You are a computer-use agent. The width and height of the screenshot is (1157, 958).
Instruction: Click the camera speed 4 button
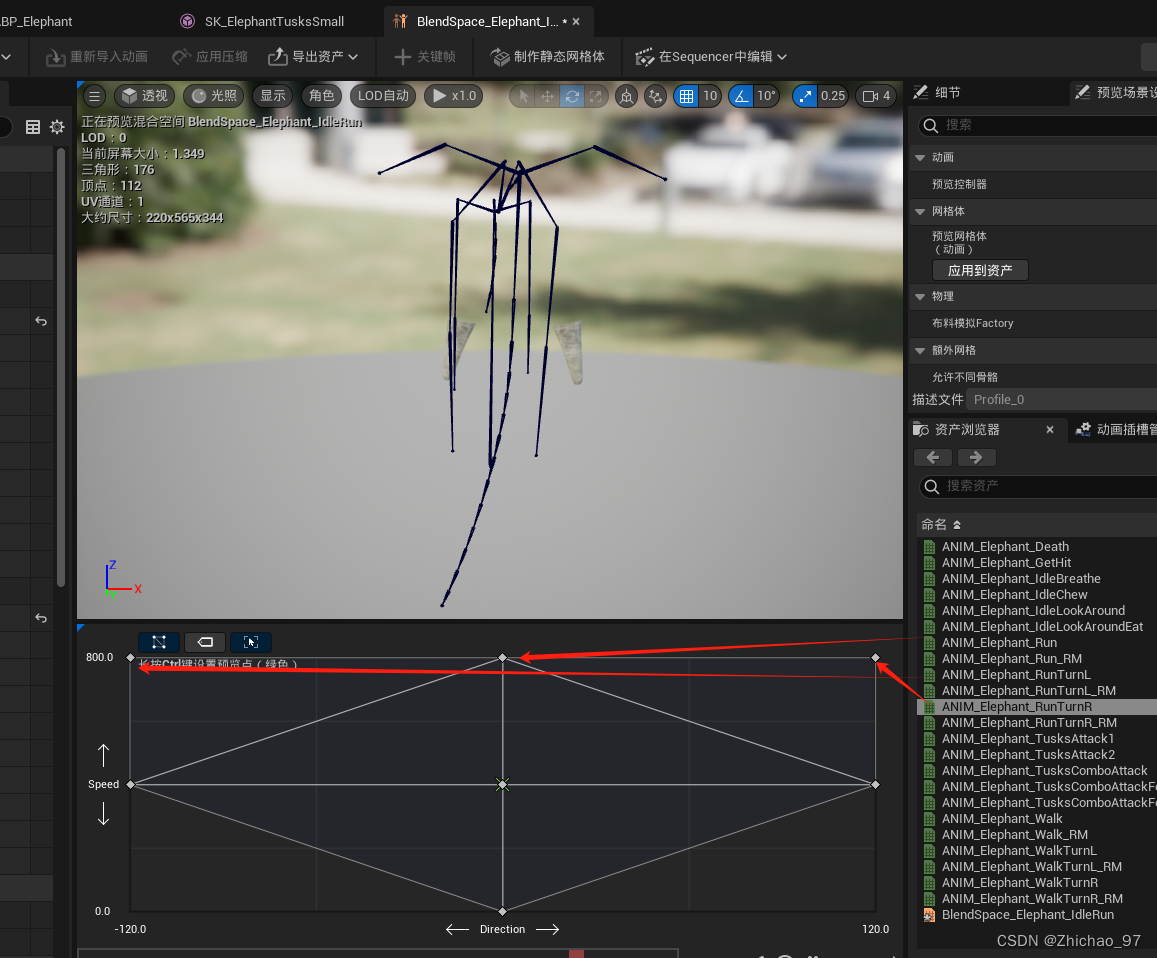877,96
